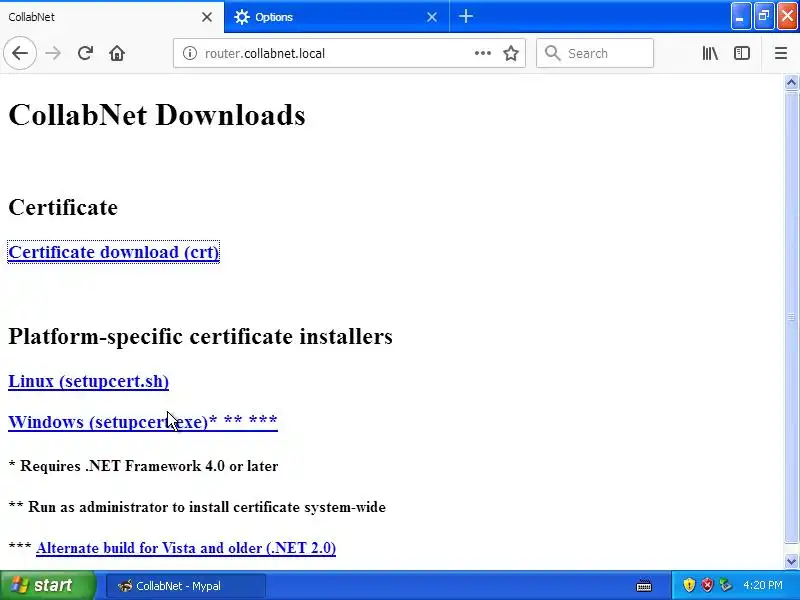800x600 pixels.
Task: Select the CollabNet tab
Action: click(x=112, y=17)
